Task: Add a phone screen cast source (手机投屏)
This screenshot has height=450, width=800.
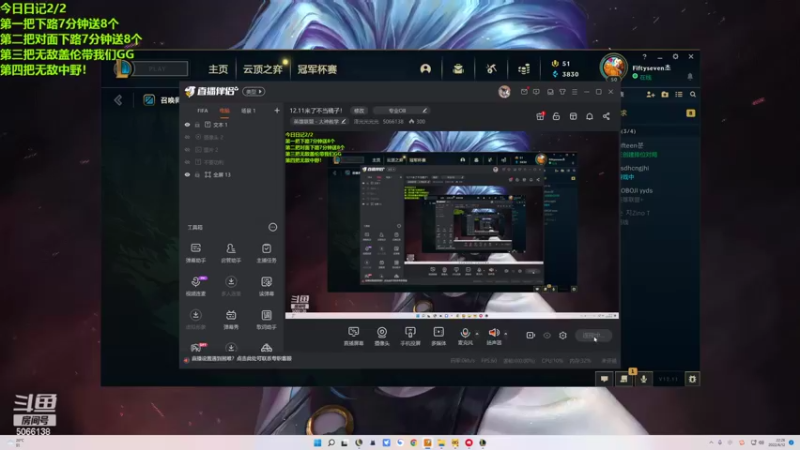Action: (x=410, y=336)
